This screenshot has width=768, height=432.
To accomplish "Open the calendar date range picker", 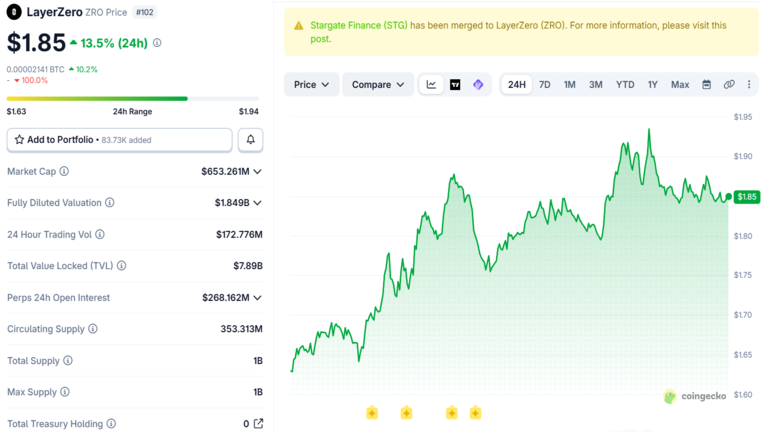I will click(x=706, y=85).
